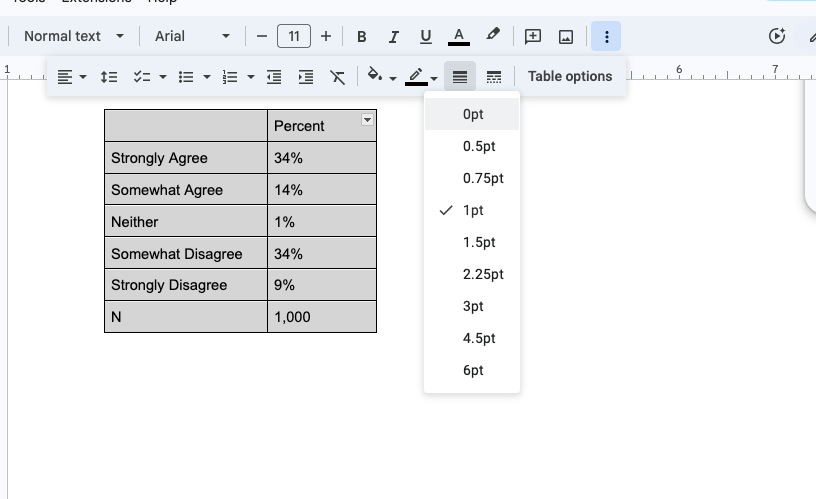
Task: Click the clear formatting icon
Action: tap(338, 77)
